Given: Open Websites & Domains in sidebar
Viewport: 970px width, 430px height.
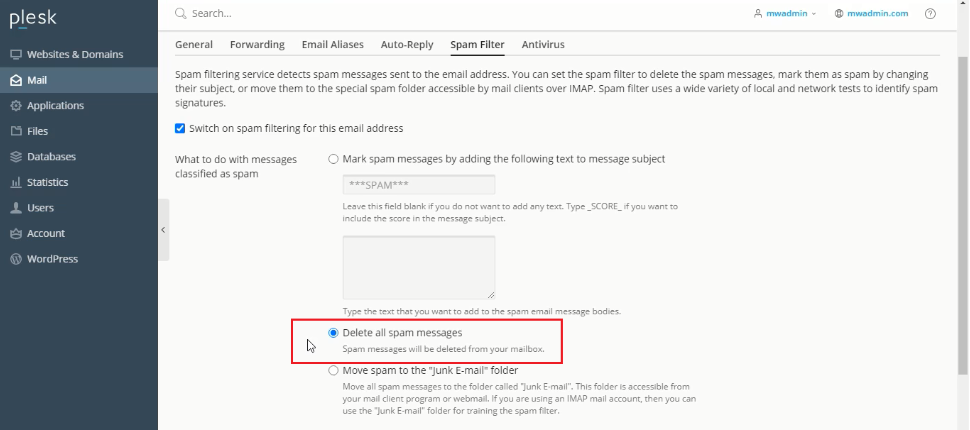Looking at the screenshot, I should (79, 54).
